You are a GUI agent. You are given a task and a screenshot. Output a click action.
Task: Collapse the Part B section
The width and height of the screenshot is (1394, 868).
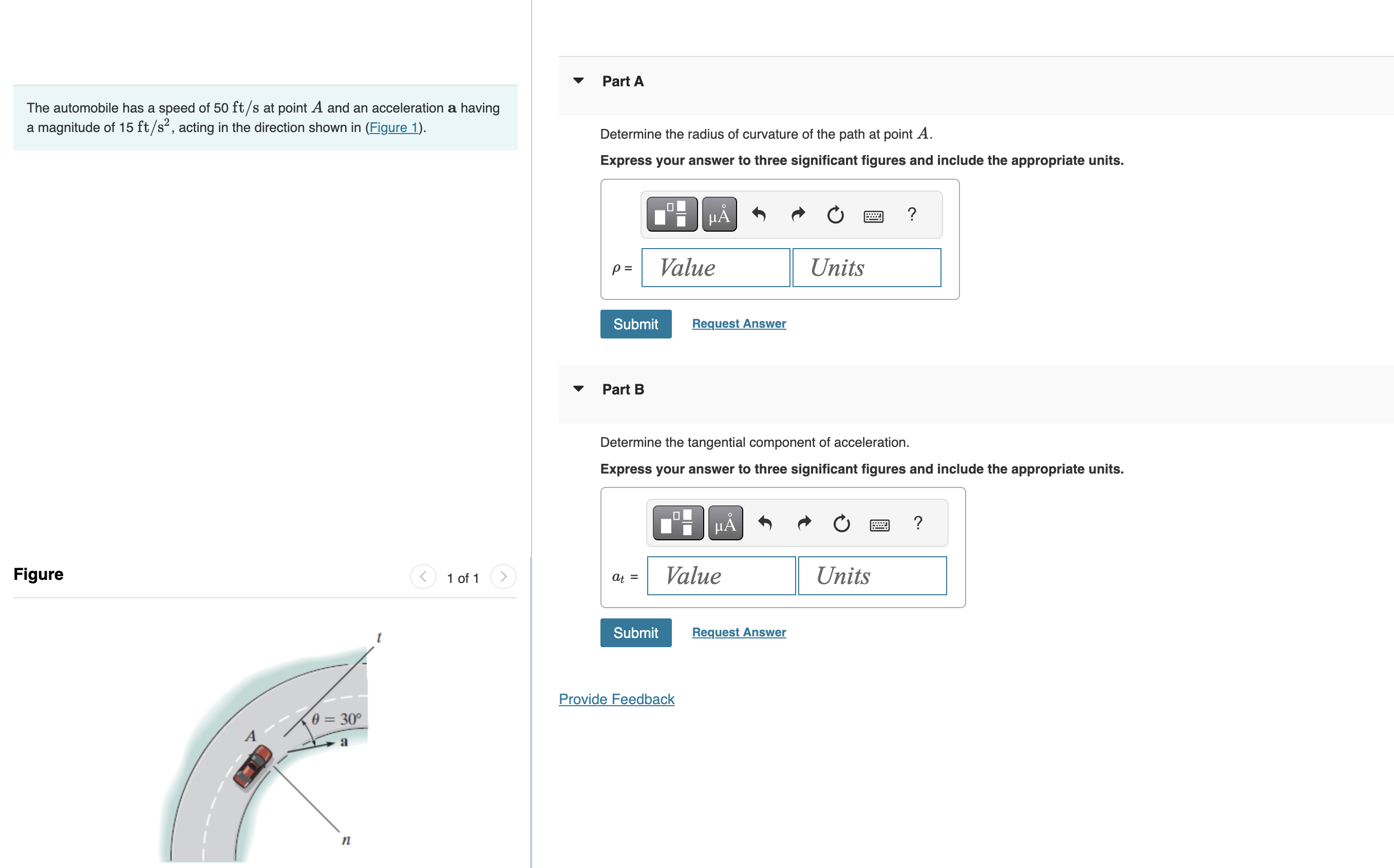[579, 389]
